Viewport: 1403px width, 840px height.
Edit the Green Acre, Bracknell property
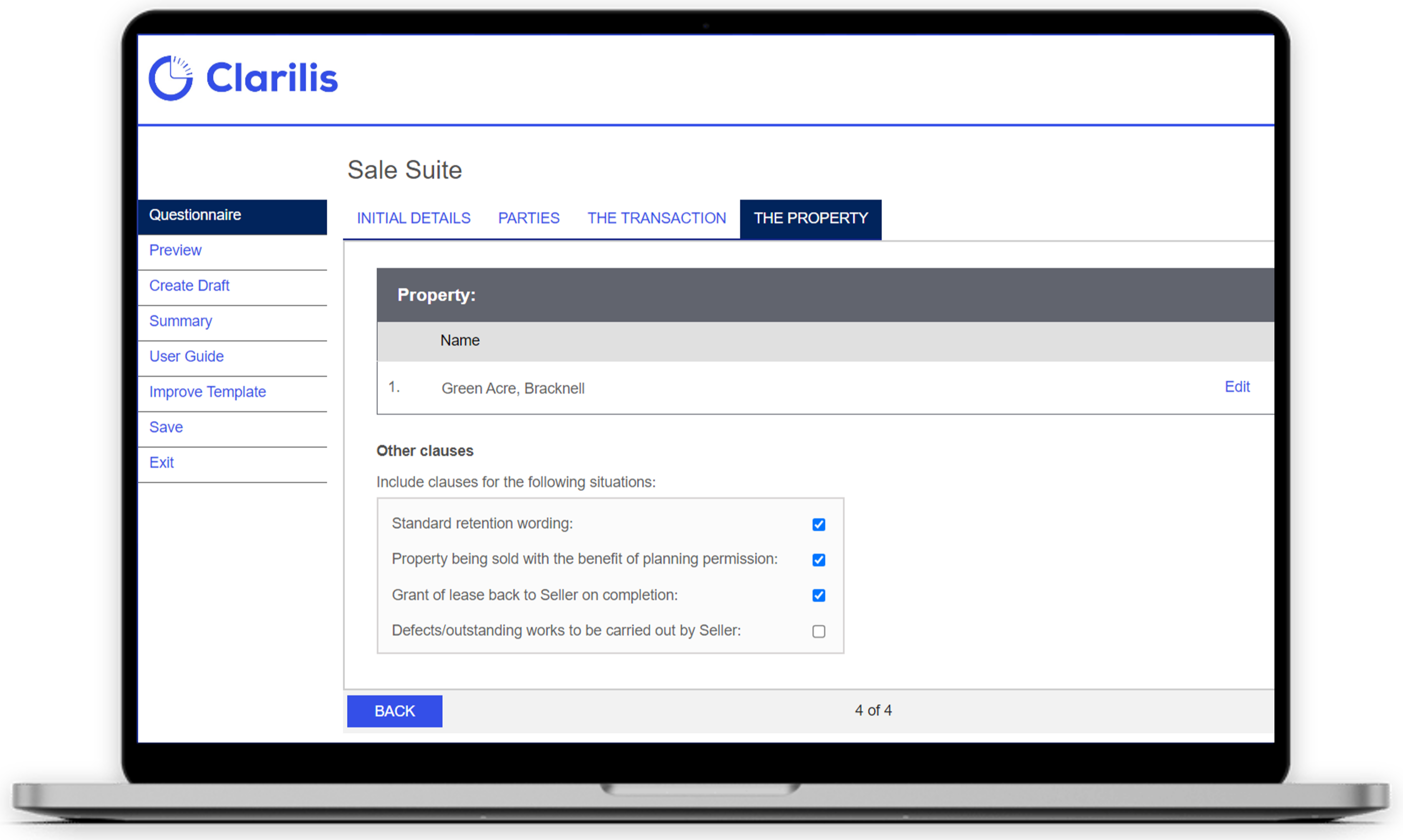(1237, 387)
